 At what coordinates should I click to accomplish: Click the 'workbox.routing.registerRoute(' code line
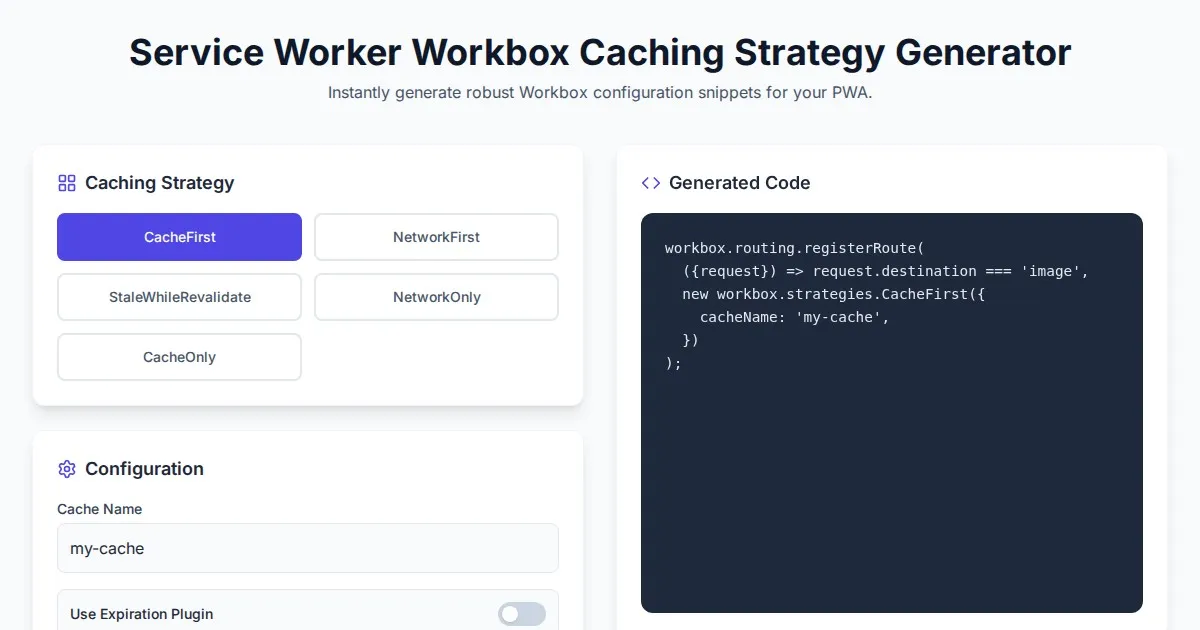point(795,248)
